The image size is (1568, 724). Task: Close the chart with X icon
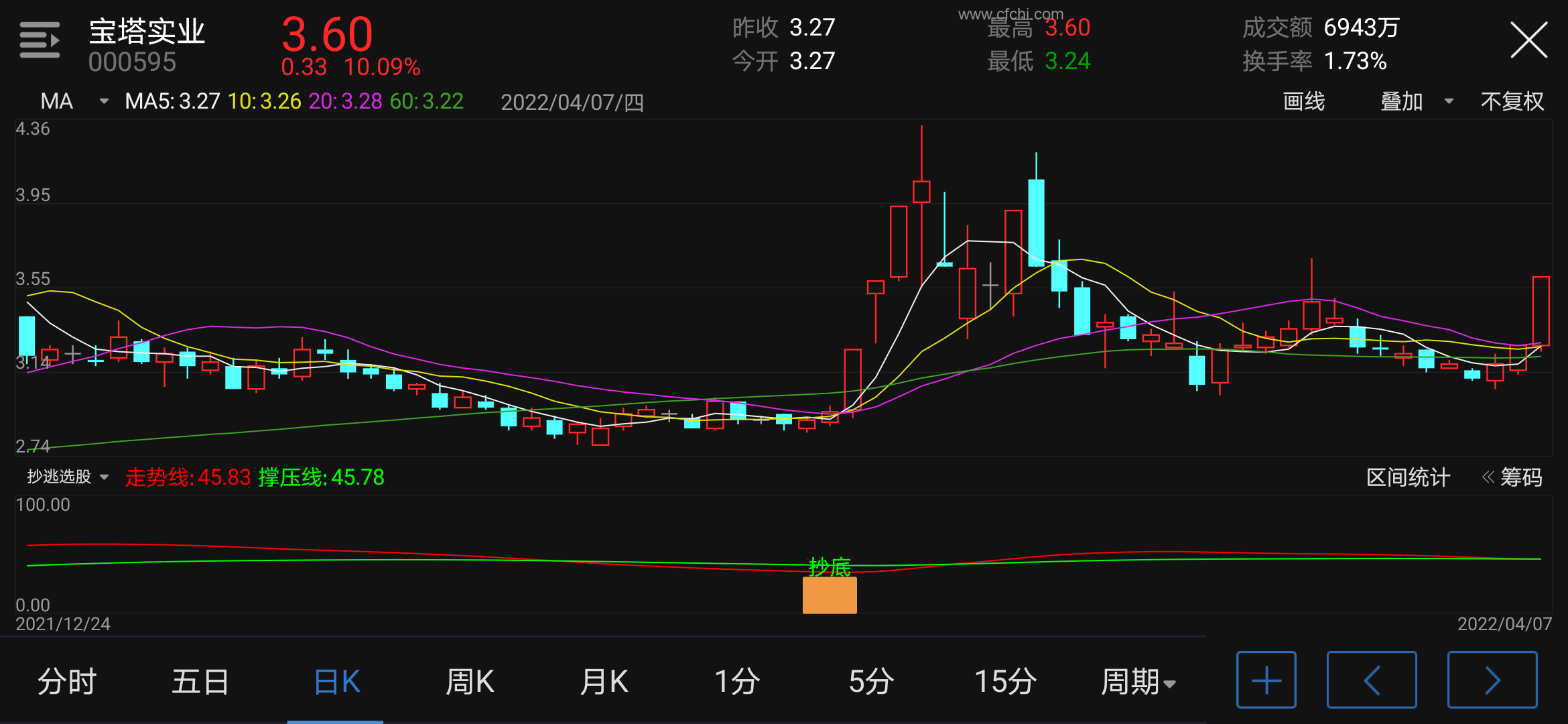point(1528,40)
